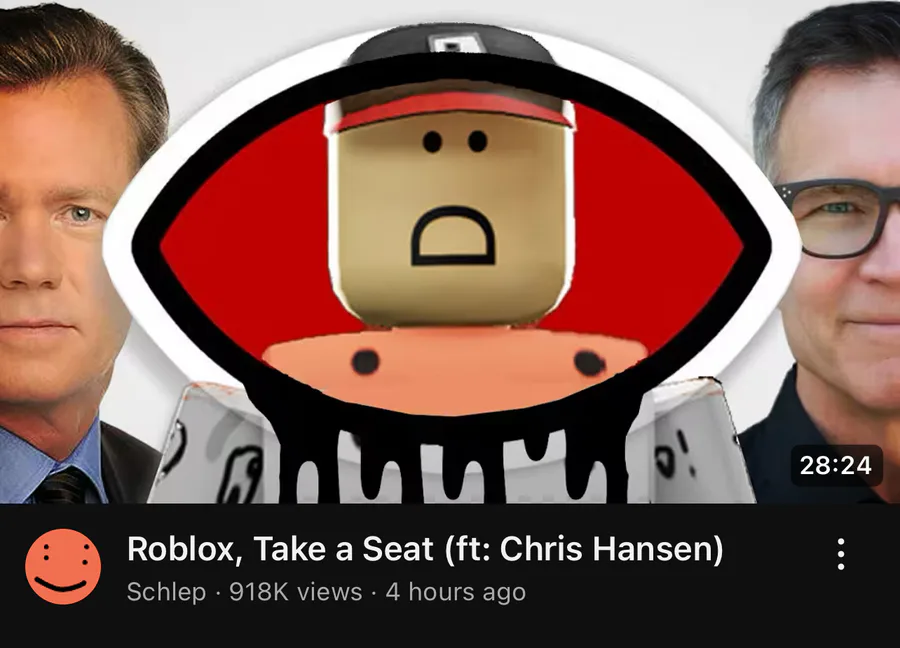Image resolution: width=900 pixels, height=648 pixels.
Task: Click the 28:24 video duration badge
Action: pyautogui.click(x=835, y=465)
